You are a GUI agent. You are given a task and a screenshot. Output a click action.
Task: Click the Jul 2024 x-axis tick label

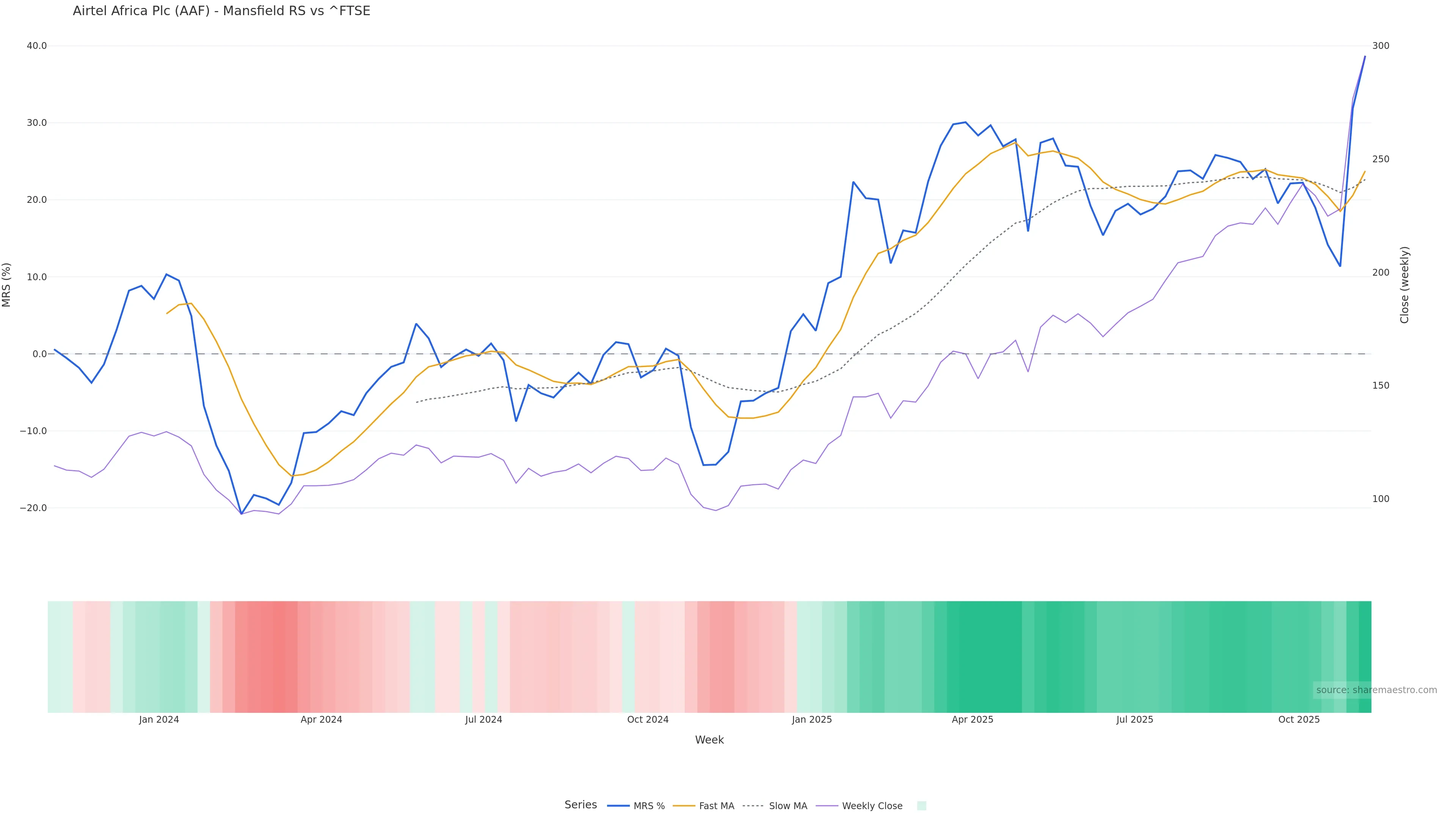tap(483, 720)
